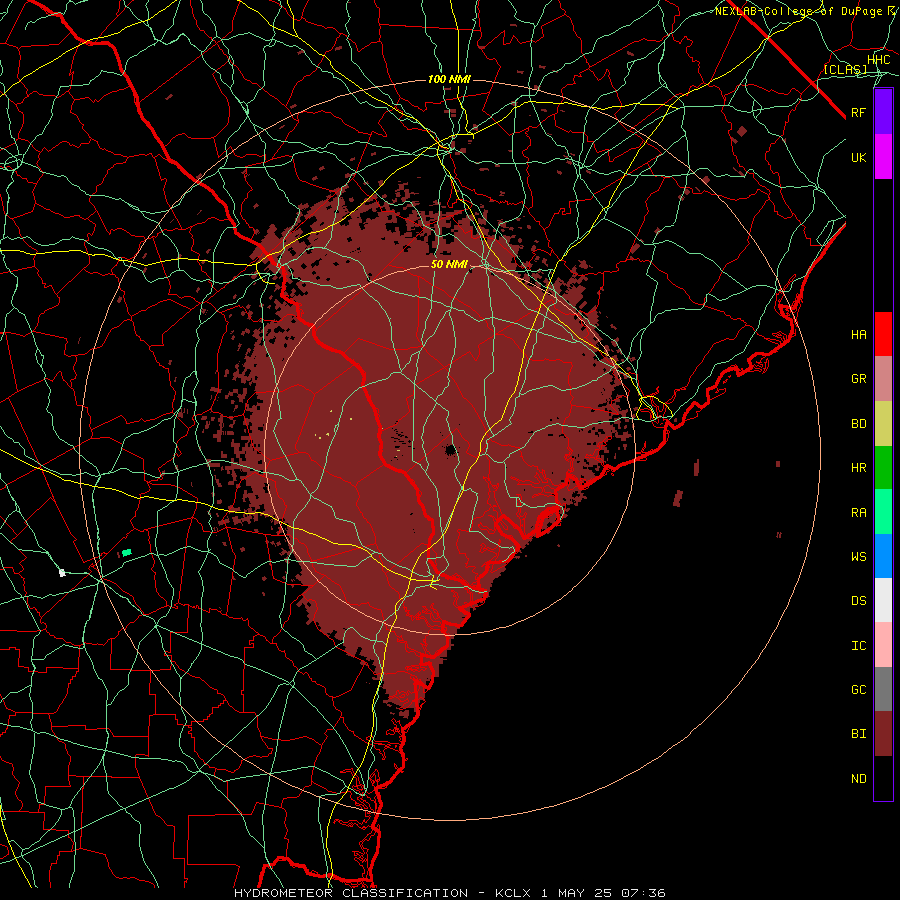Click the HHC product code text
Viewport: 900px width, 900px height.
pyautogui.click(x=879, y=60)
